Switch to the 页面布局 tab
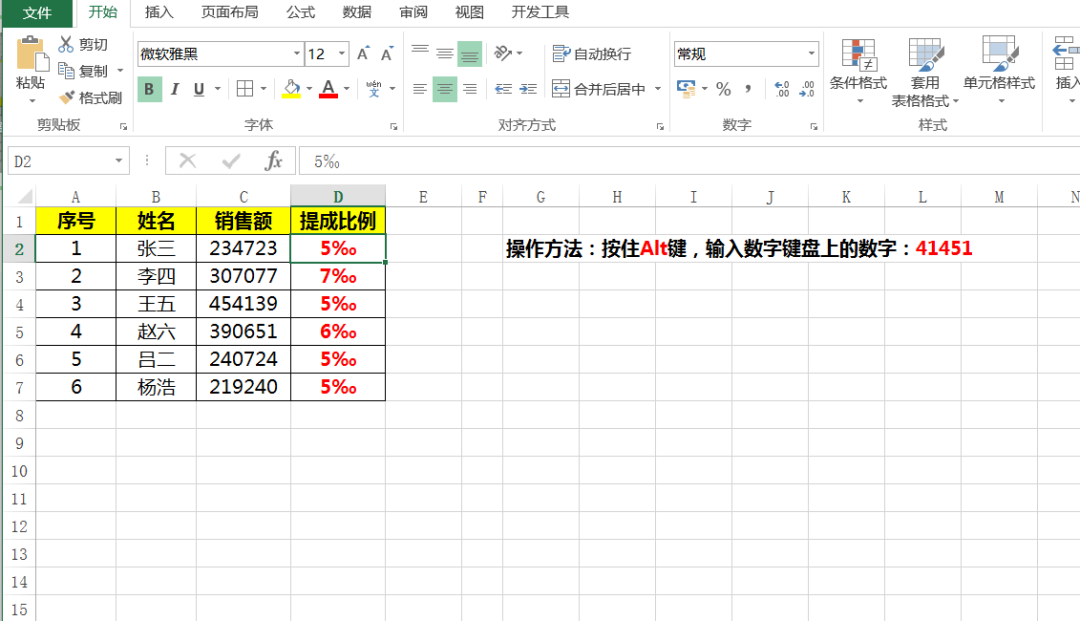The height and width of the screenshot is (621, 1080). pos(229,12)
